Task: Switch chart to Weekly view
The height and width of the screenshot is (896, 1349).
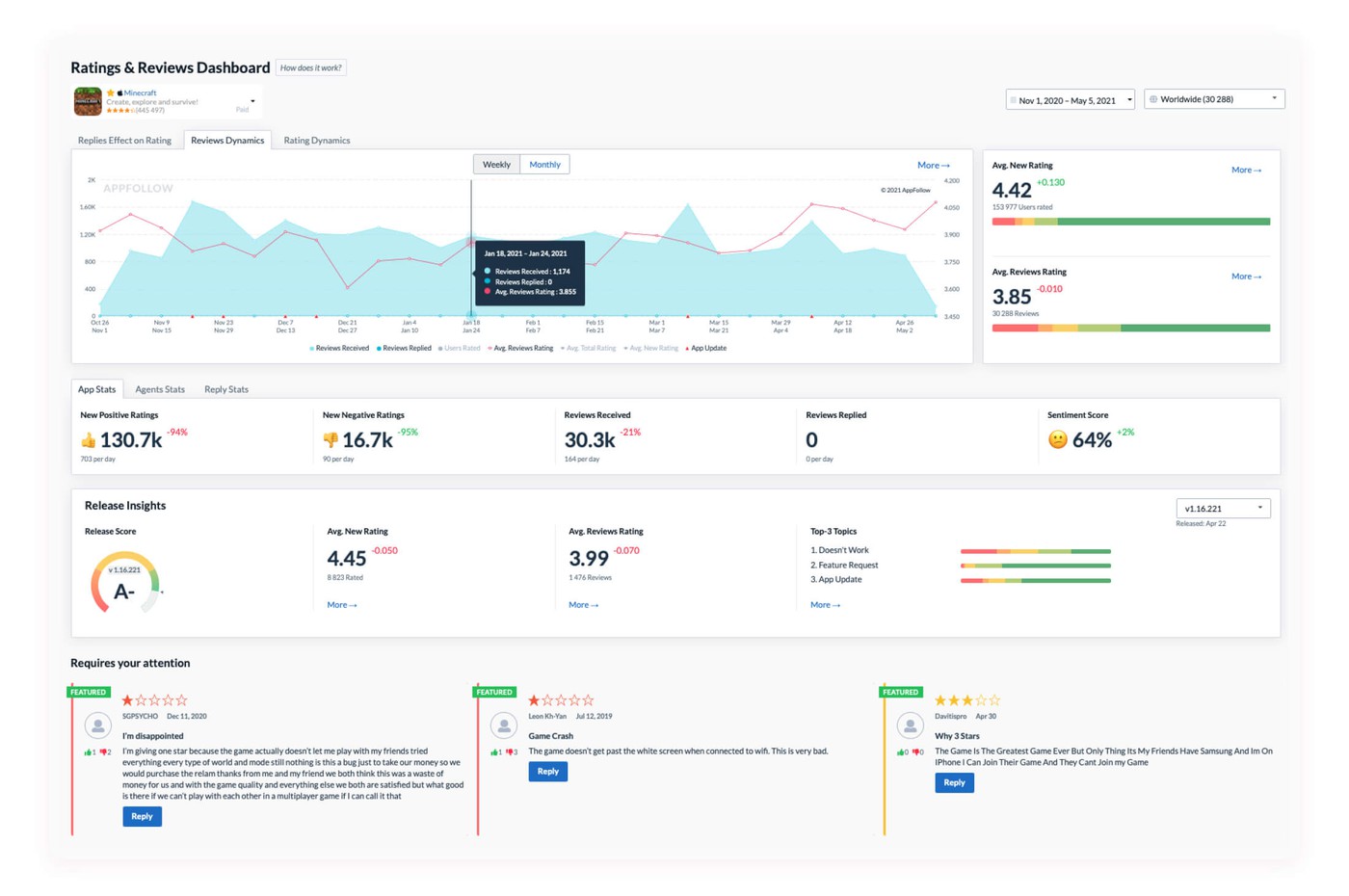Action: (x=496, y=165)
